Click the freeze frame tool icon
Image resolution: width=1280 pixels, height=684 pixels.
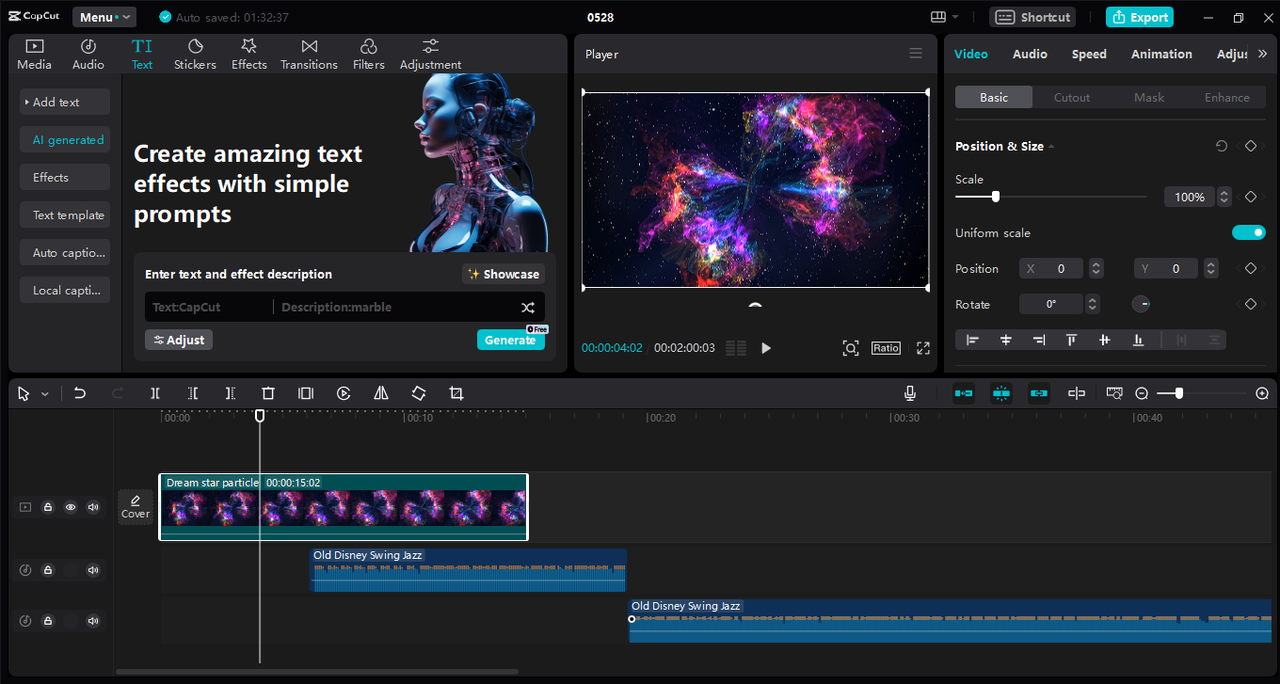pyautogui.click(x=306, y=394)
